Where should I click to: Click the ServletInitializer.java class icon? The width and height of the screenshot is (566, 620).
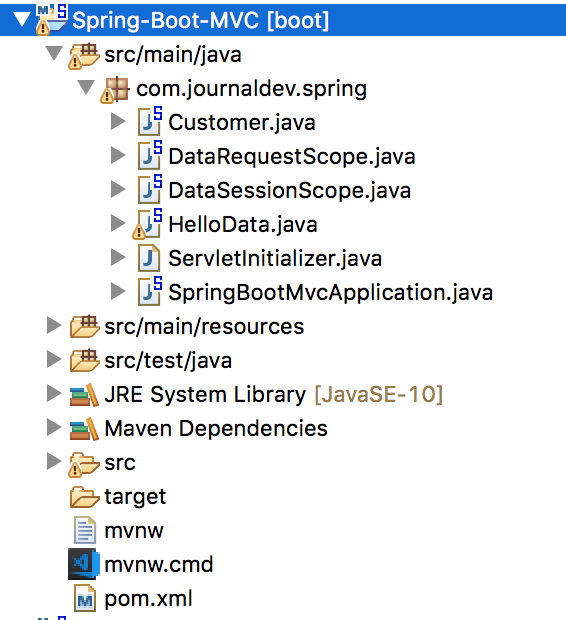pos(149,258)
